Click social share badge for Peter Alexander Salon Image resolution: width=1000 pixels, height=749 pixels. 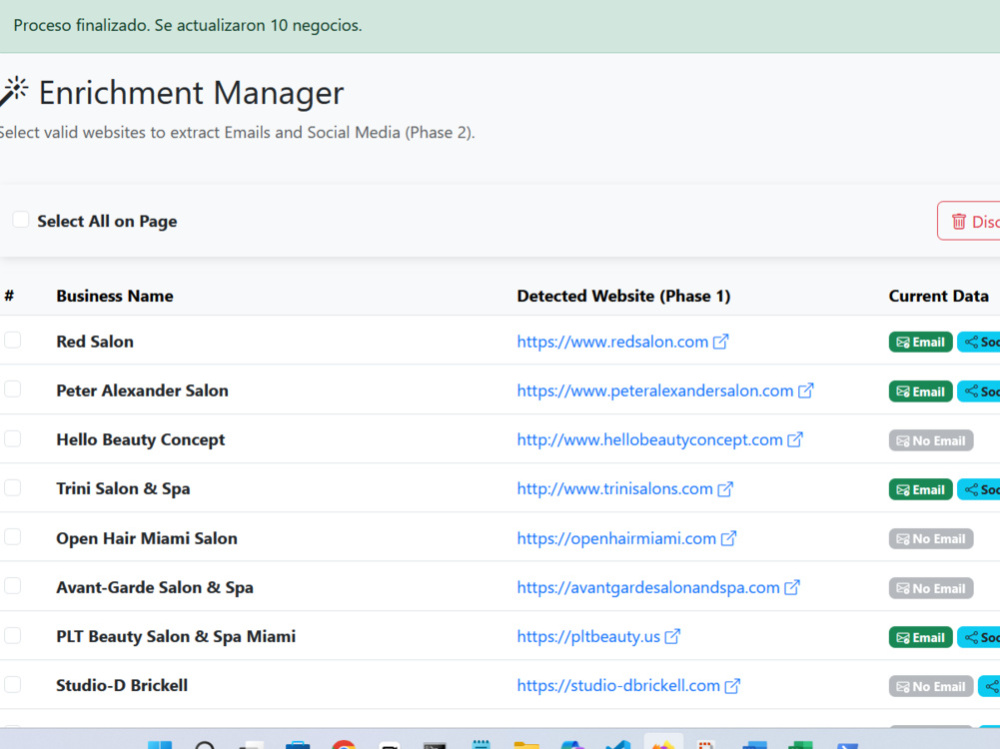(x=979, y=391)
